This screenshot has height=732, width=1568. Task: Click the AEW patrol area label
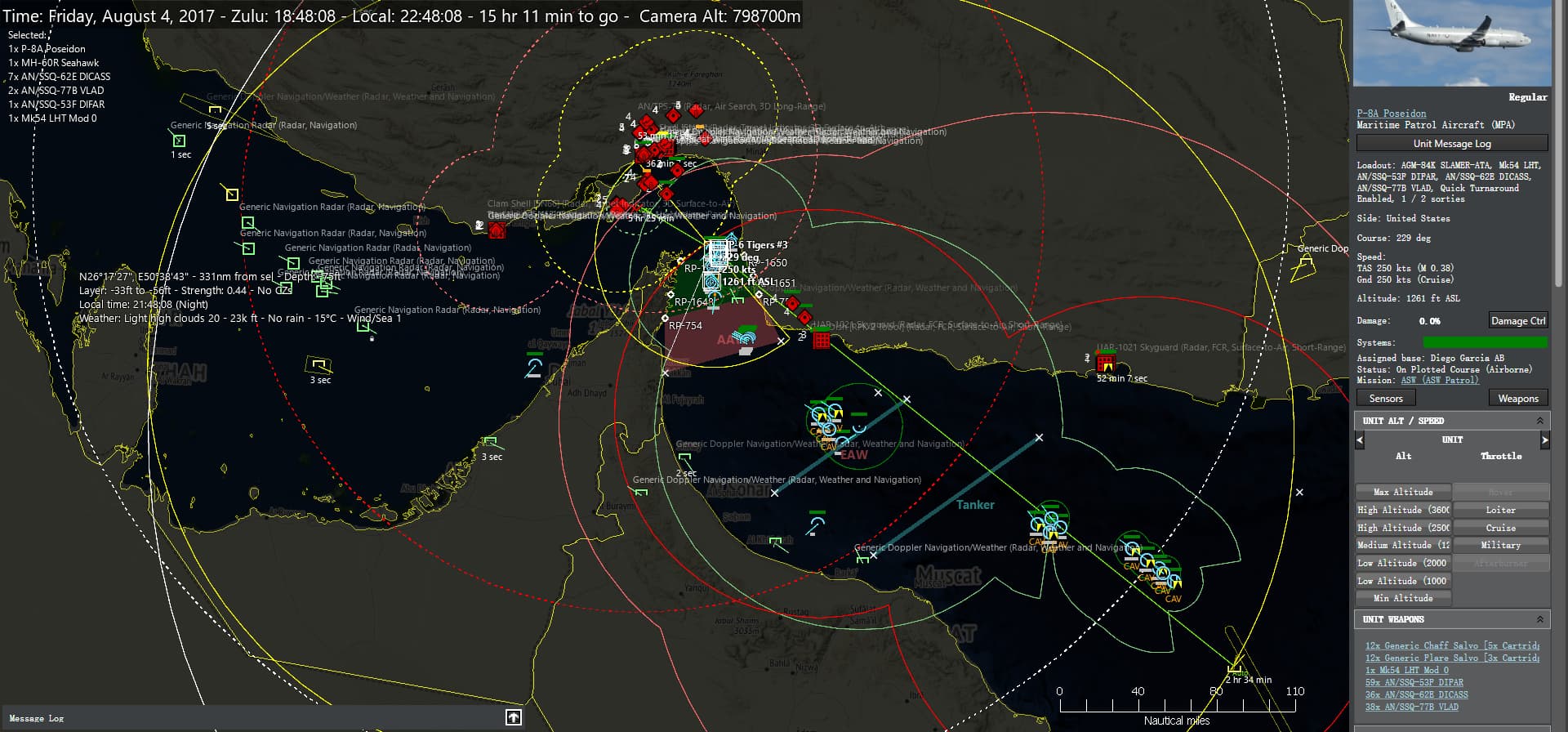[x=854, y=455]
